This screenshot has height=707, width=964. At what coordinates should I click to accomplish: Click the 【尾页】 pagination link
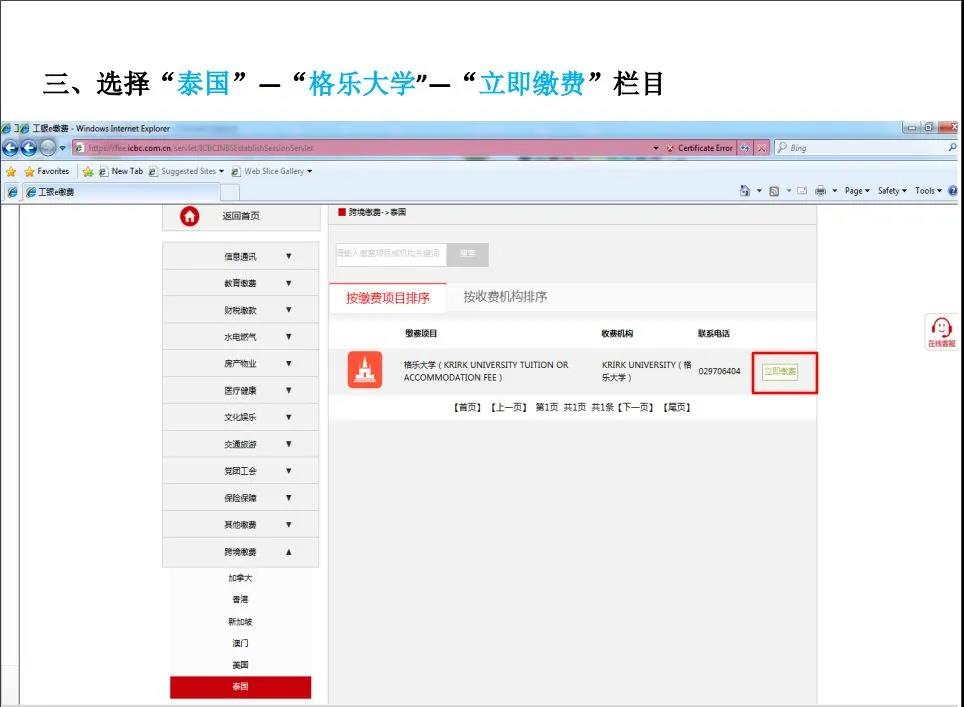coord(677,408)
